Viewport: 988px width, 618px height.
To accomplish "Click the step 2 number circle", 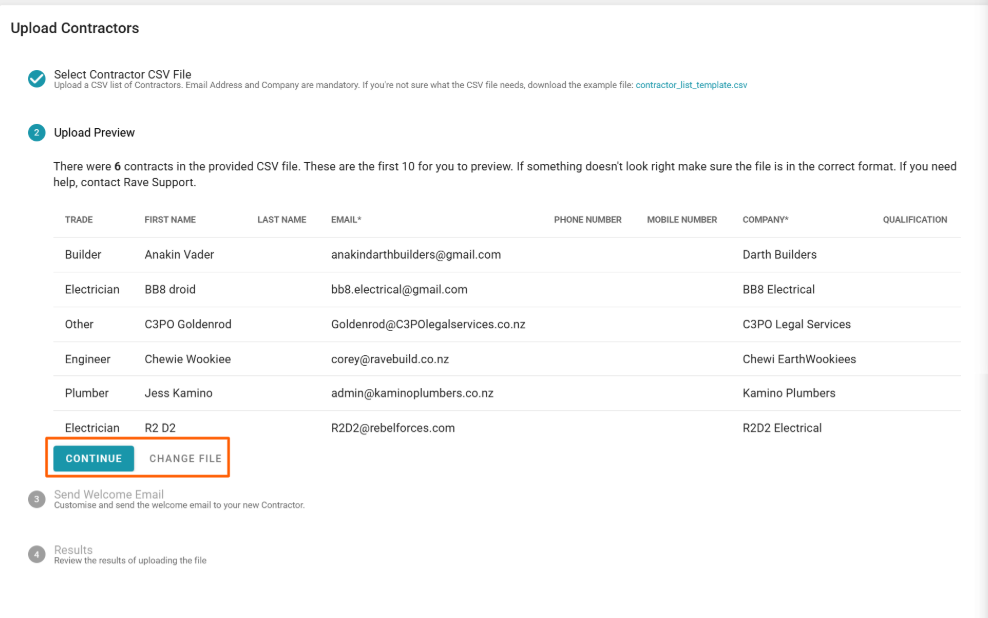I will pos(37,133).
